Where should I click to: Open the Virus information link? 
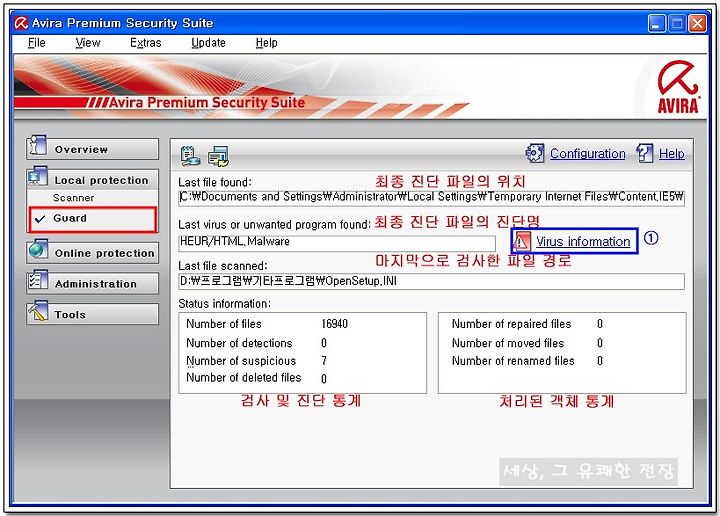pos(583,241)
